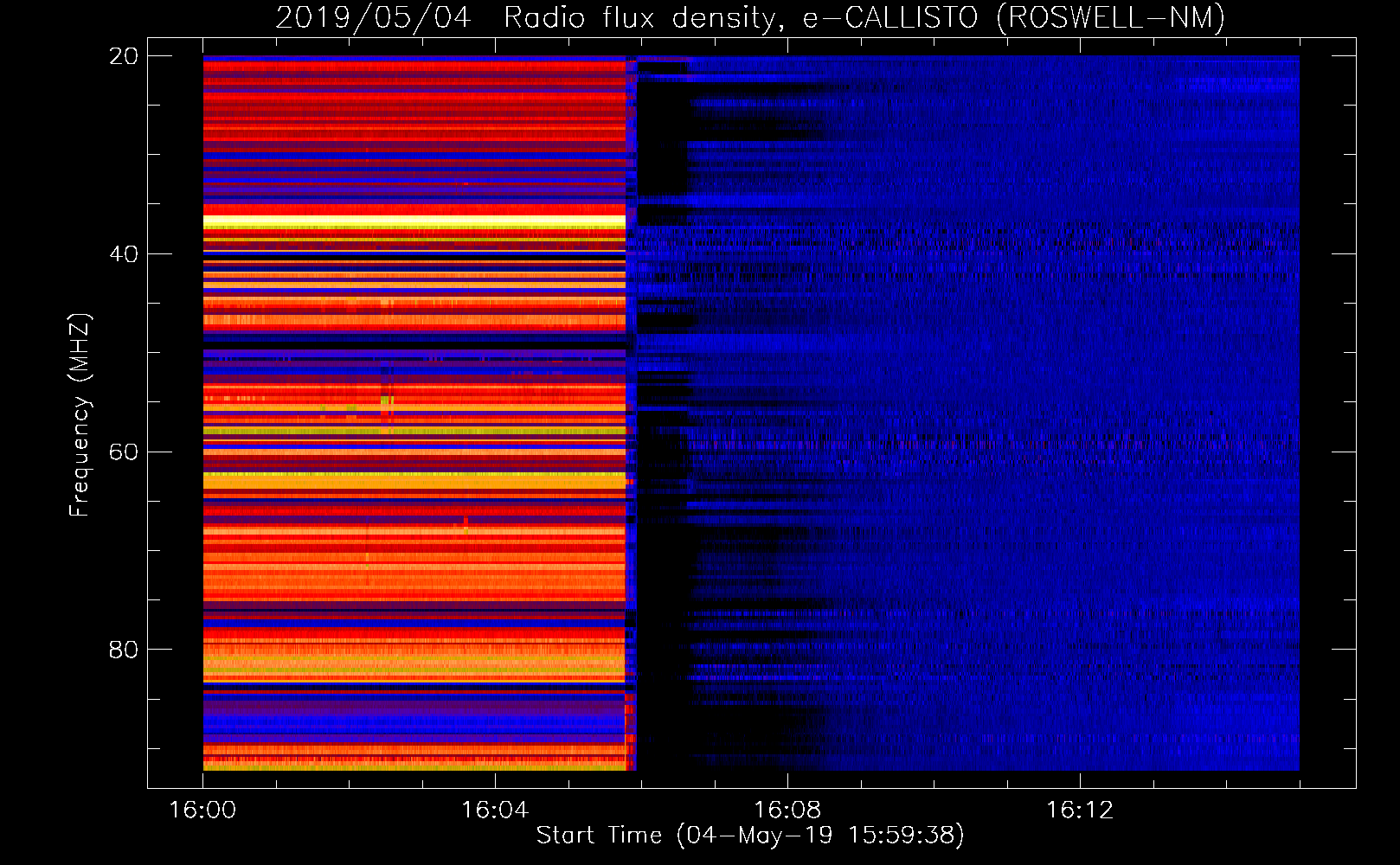Image resolution: width=1400 pixels, height=865 pixels.
Task: Click the '20' frequency tick label
Action: pos(124,56)
